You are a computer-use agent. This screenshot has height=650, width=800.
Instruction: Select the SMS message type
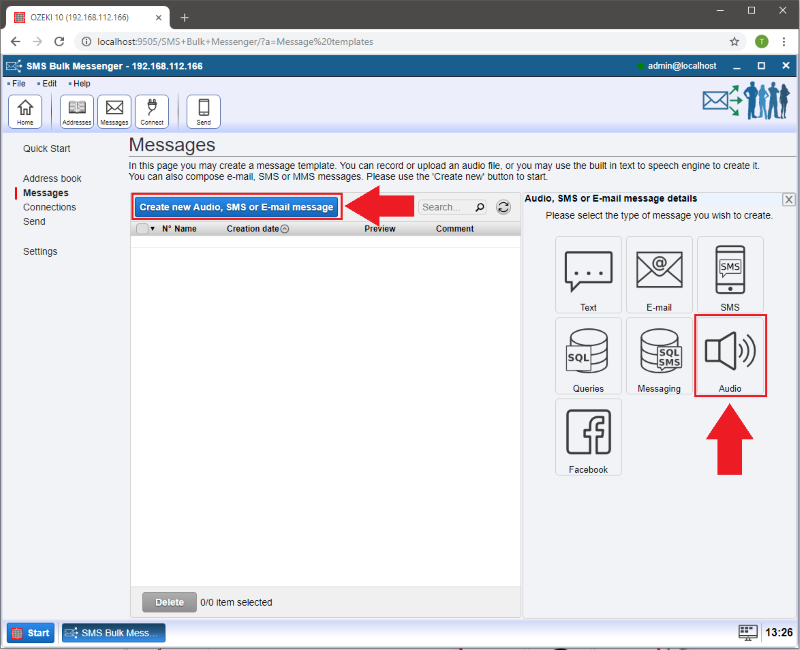pos(730,275)
